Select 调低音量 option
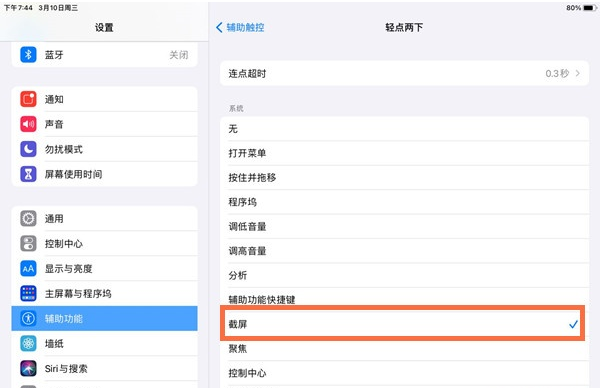 tap(404, 226)
